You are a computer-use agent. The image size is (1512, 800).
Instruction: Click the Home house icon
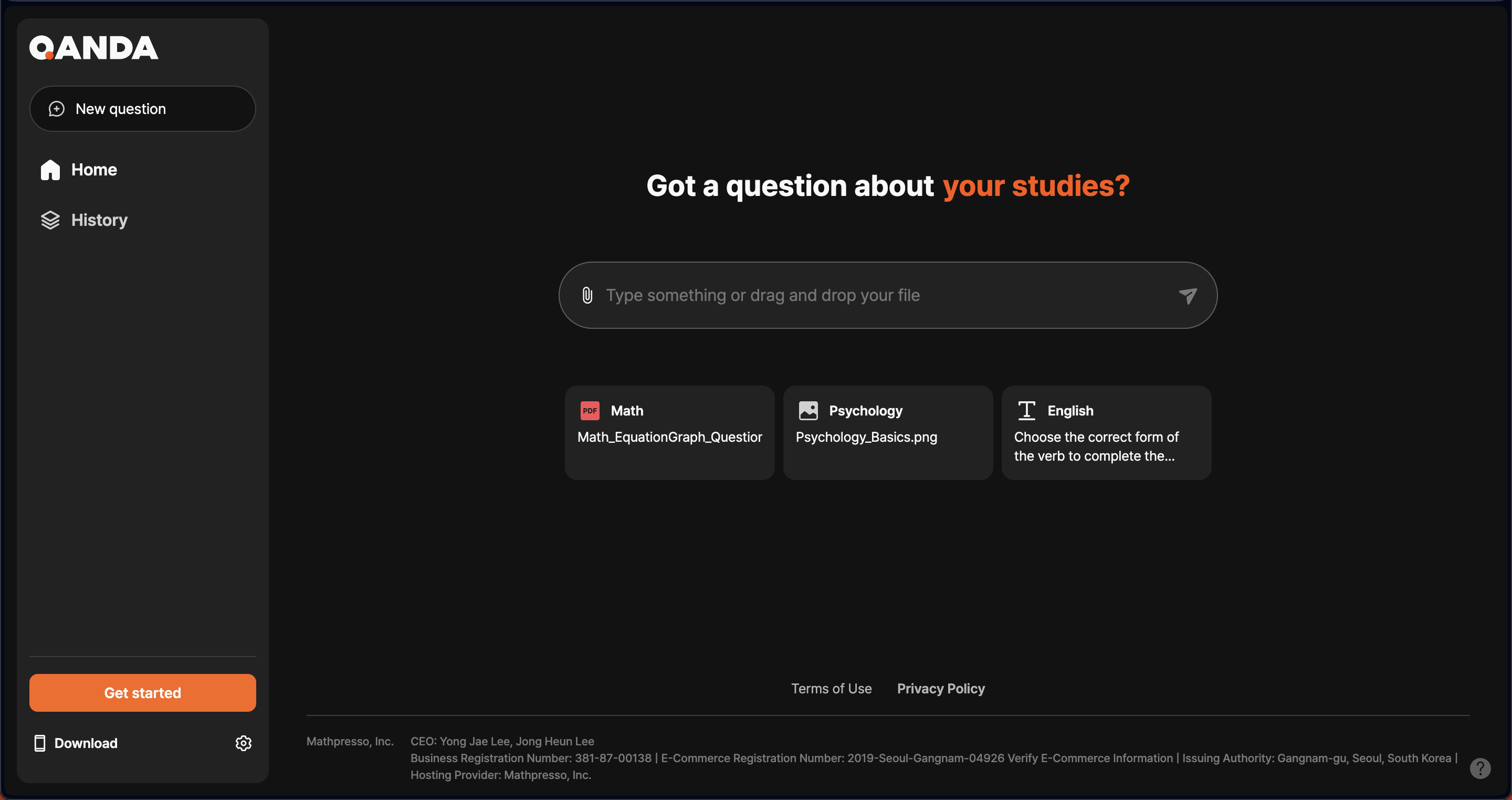50,170
